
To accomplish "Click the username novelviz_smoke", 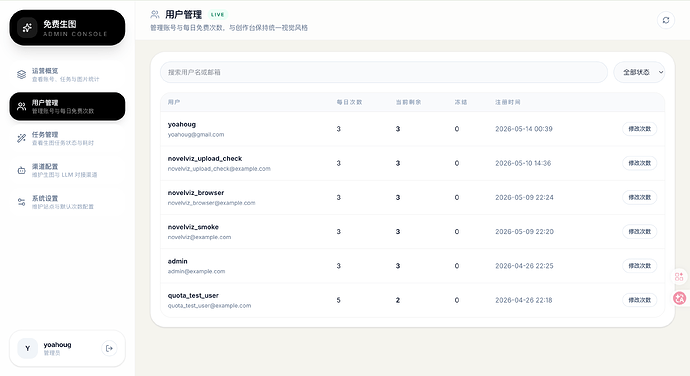I will click(x=193, y=227).
